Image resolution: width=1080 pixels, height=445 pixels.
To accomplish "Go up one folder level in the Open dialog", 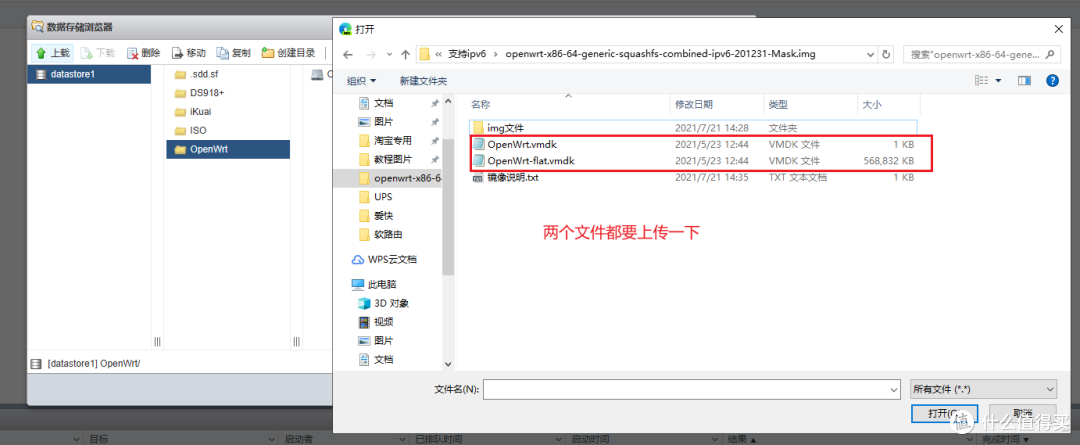I will (405, 54).
